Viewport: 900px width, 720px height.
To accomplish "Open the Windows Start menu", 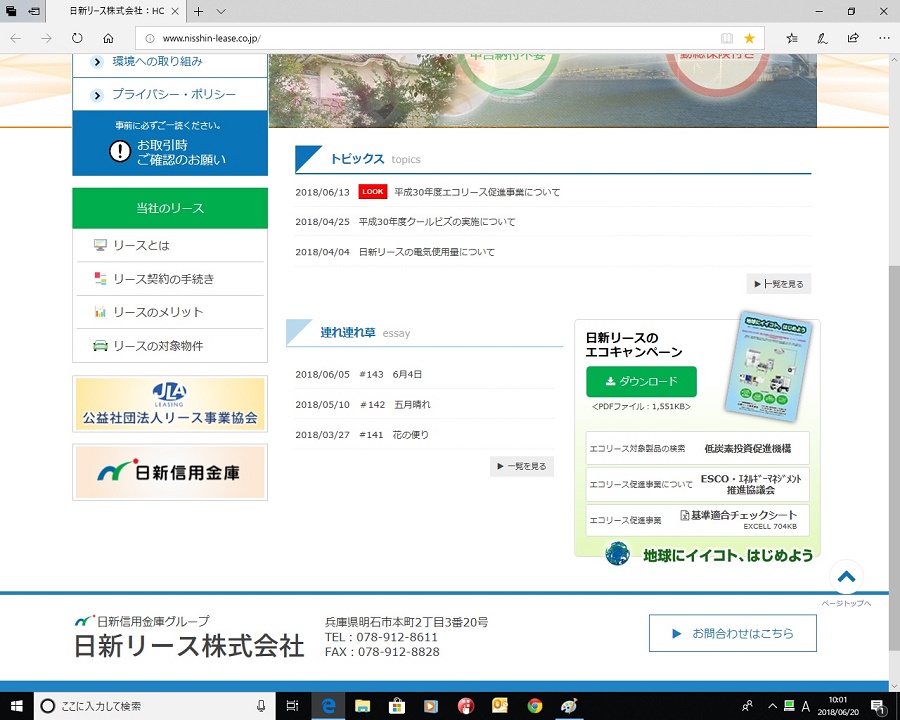I will 16,706.
